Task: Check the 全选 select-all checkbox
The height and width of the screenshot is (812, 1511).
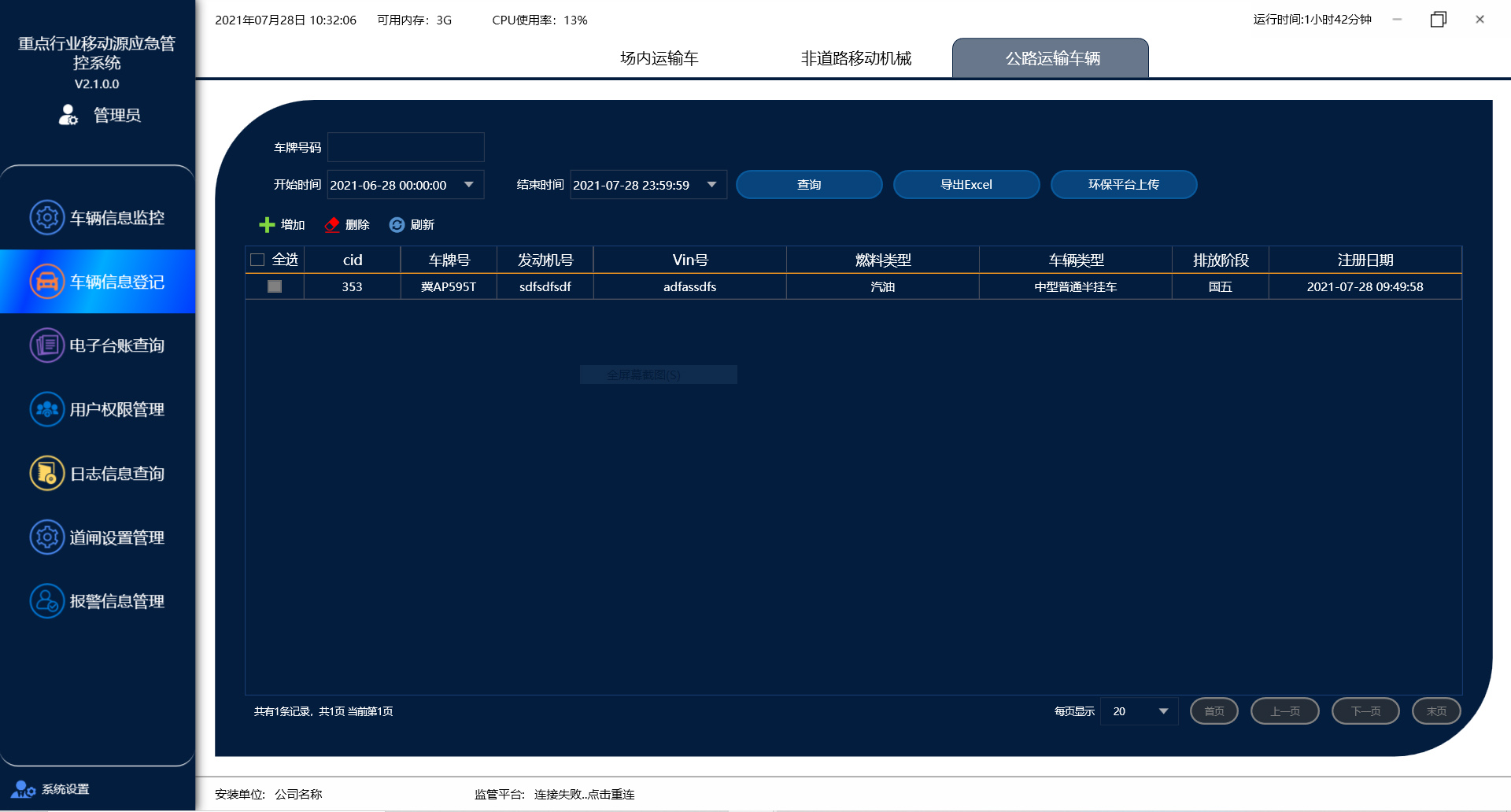Action: click(257, 260)
